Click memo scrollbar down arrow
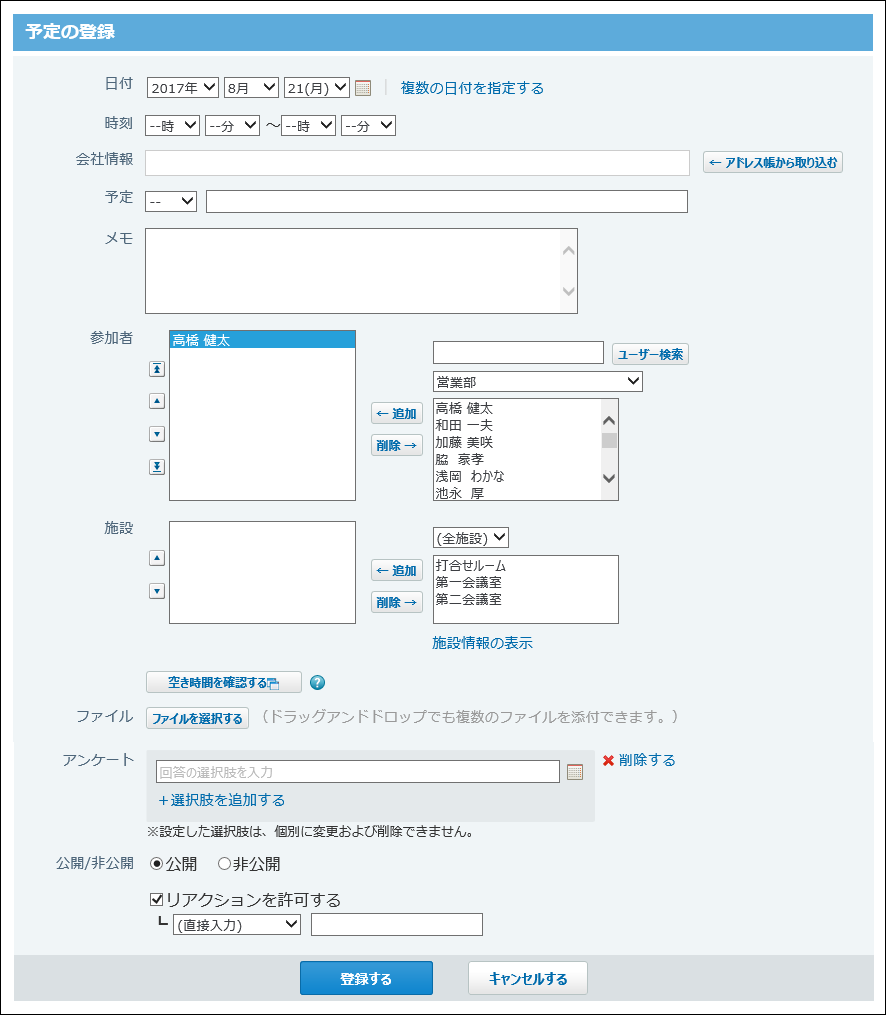 (x=569, y=291)
